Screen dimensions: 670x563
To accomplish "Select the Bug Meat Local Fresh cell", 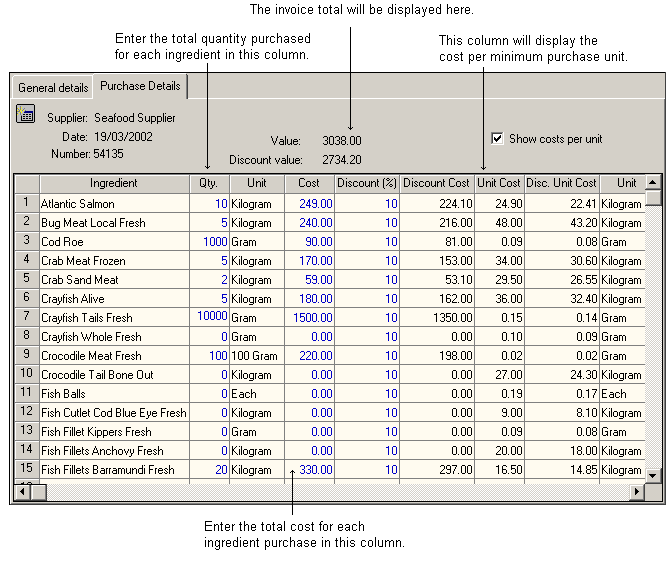I will (x=114, y=223).
